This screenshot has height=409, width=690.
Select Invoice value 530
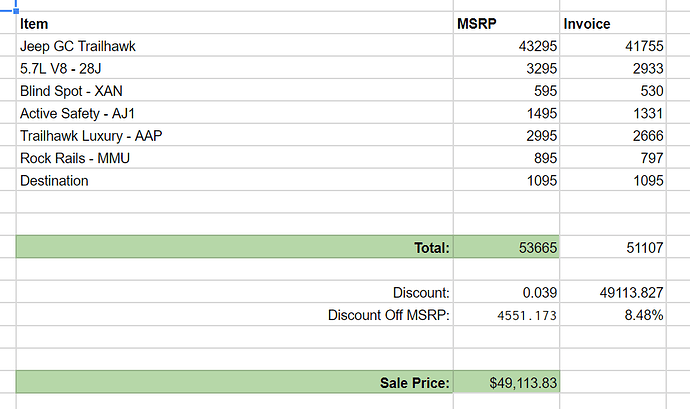tap(613, 90)
